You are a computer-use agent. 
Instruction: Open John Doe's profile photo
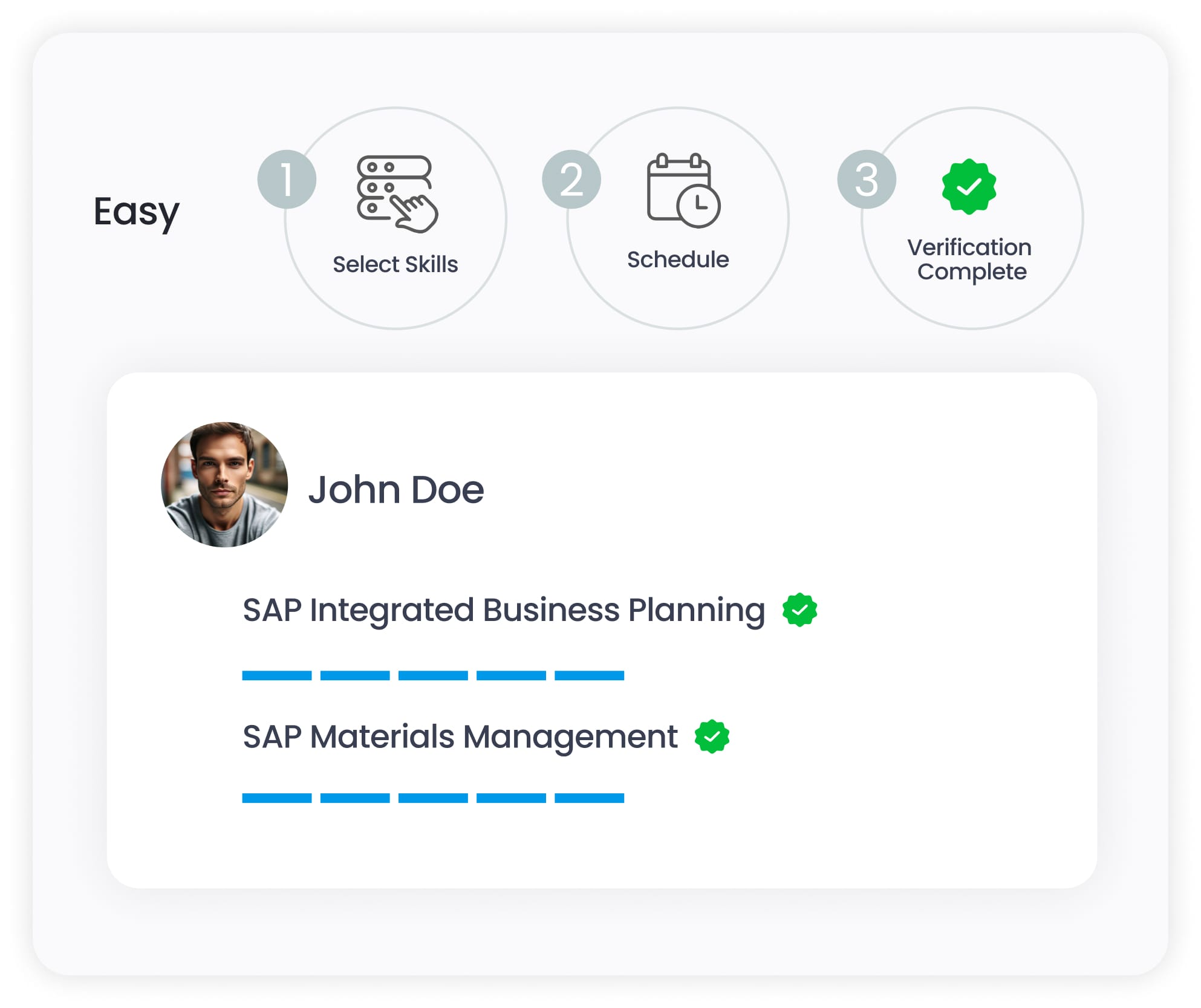(224, 485)
